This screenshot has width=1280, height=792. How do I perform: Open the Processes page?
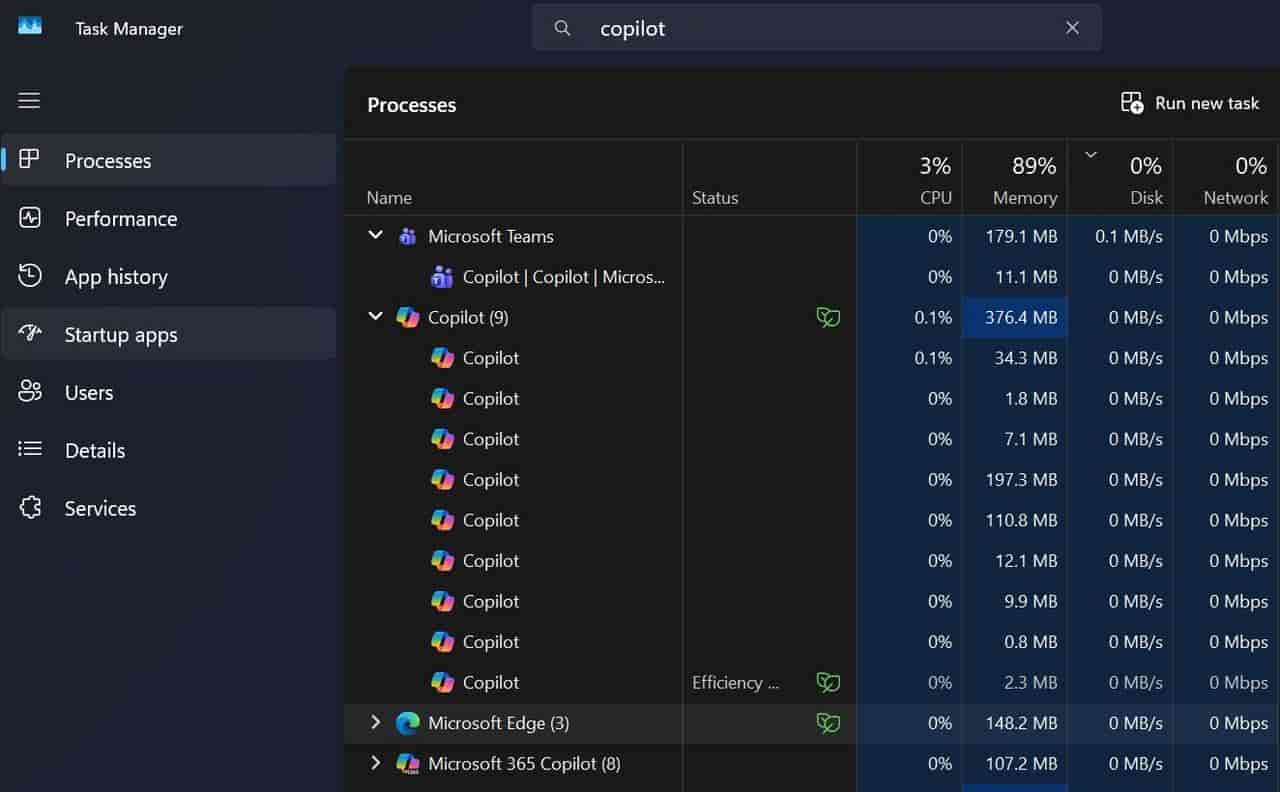point(169,160)
